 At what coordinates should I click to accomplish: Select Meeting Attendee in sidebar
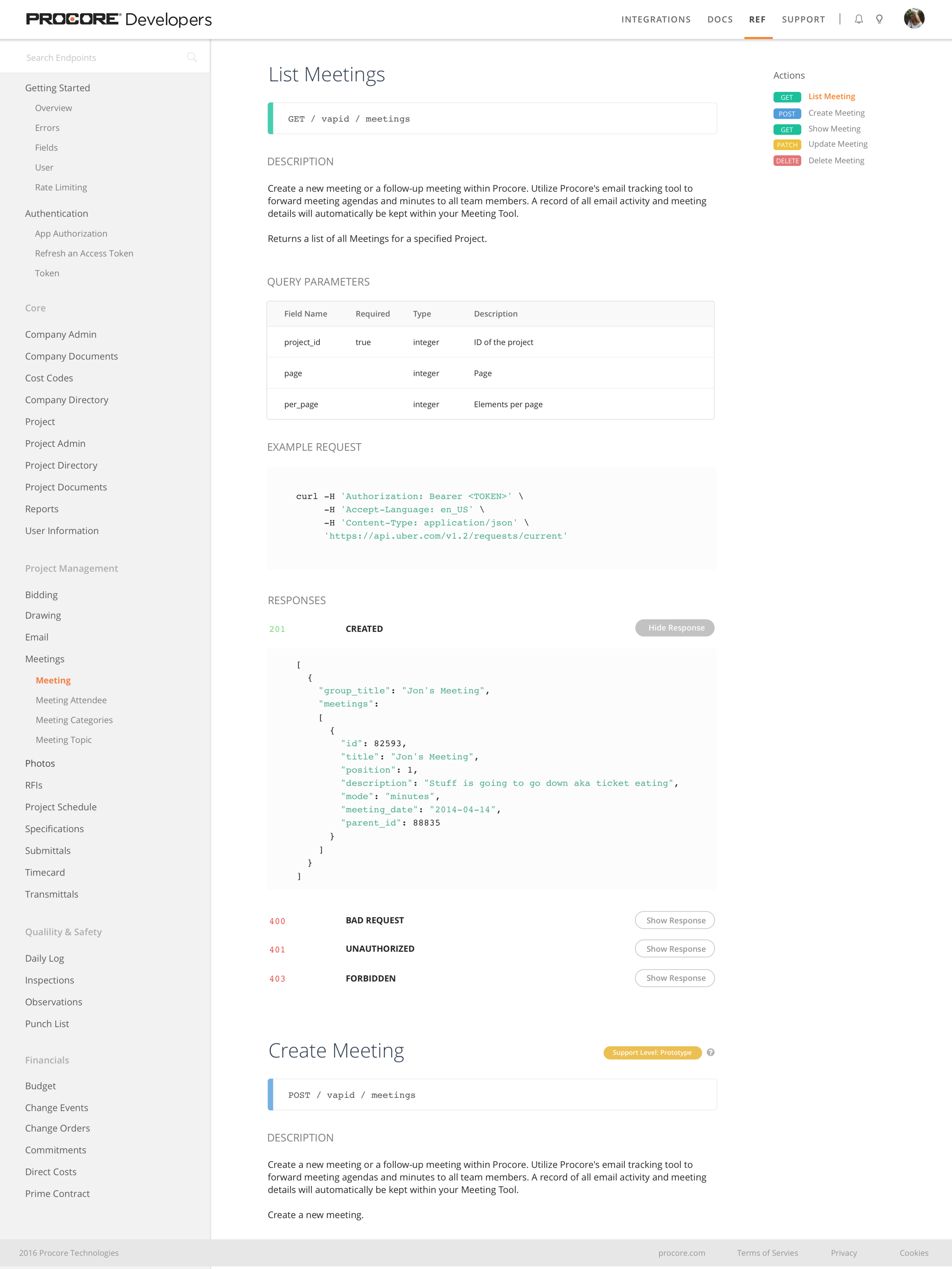(71, 701)
